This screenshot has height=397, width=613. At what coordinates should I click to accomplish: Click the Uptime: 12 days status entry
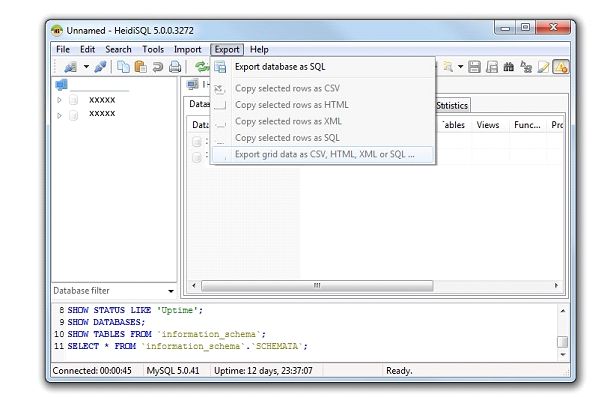[263, 371]
